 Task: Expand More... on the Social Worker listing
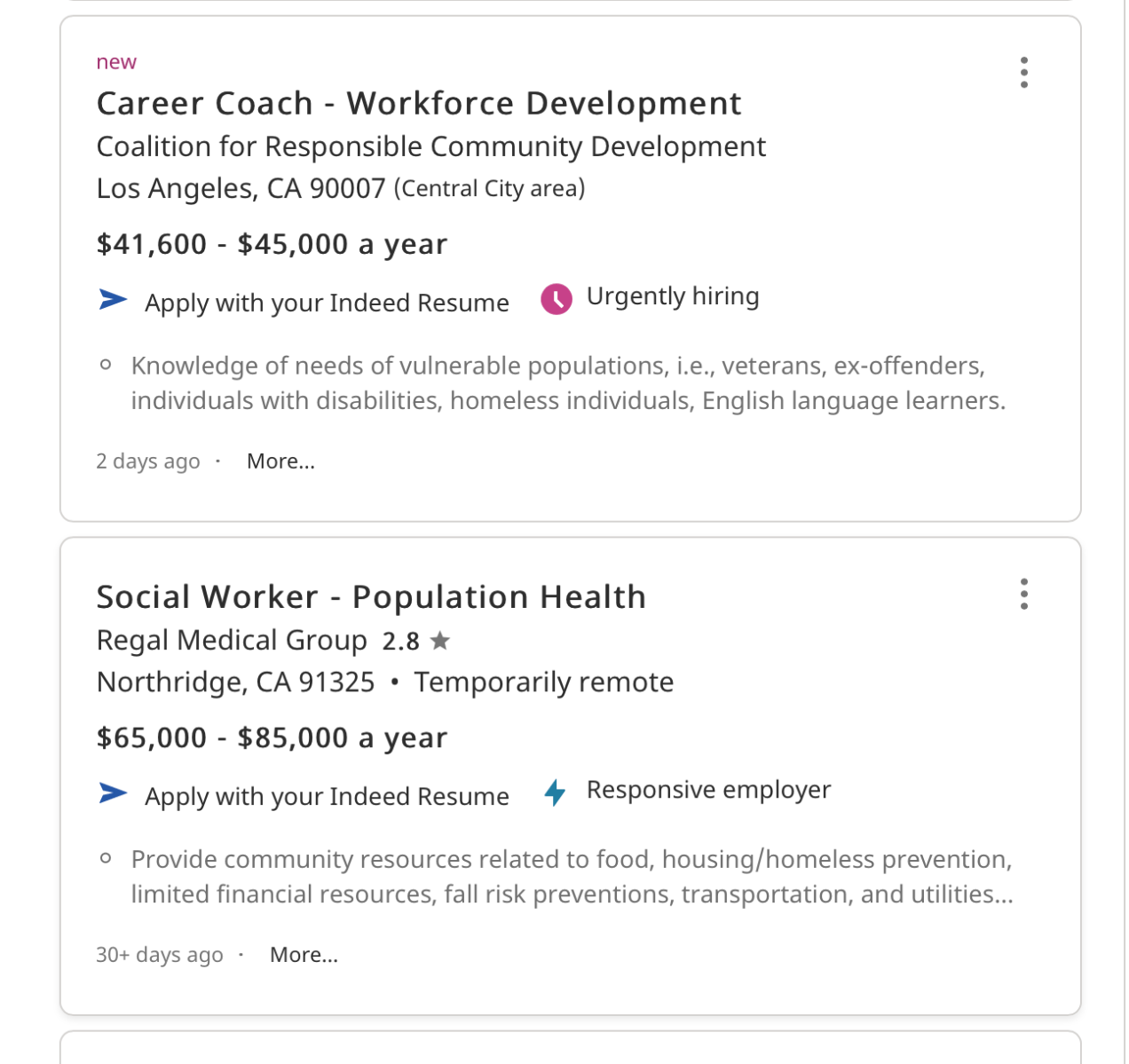pos(304,955)
